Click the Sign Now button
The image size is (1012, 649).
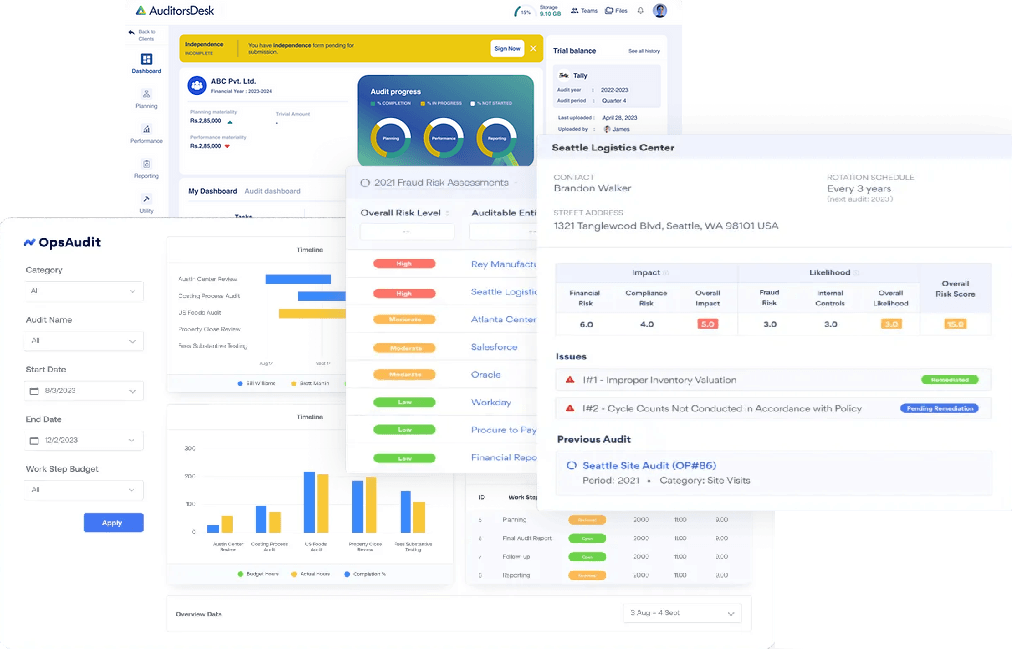pos(507,48)
